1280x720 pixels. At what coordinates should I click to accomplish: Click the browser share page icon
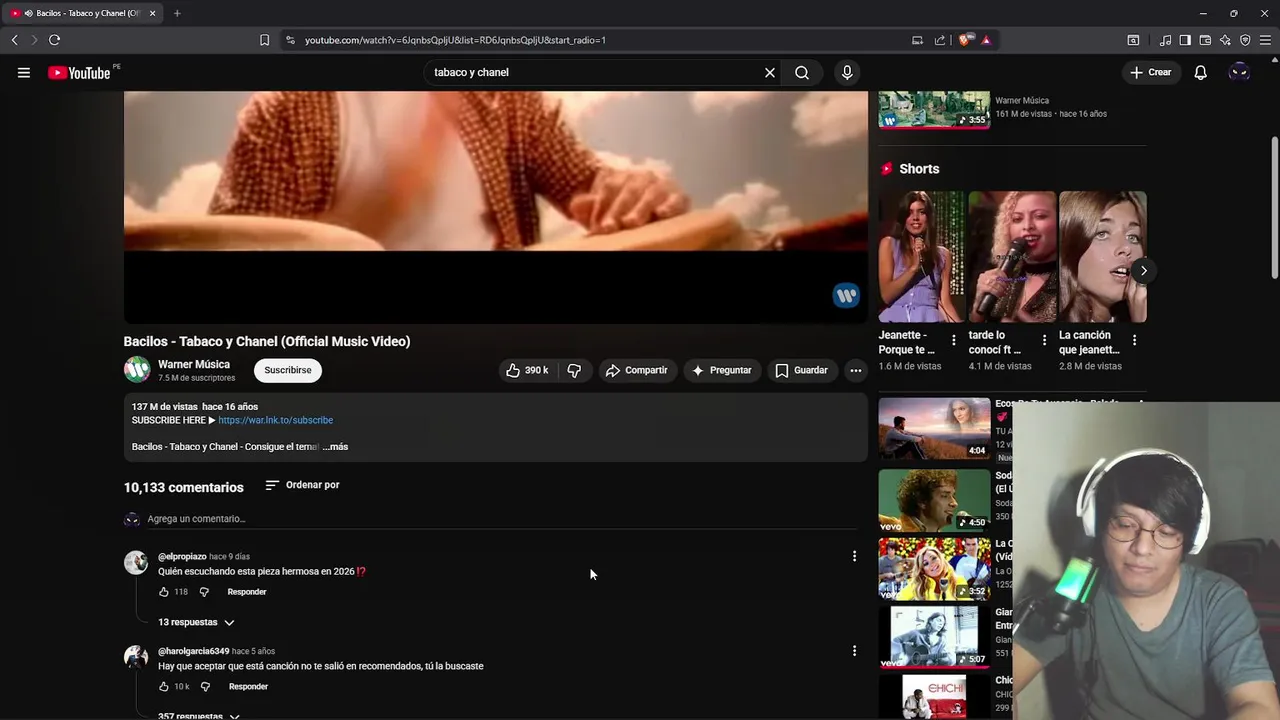940,40
